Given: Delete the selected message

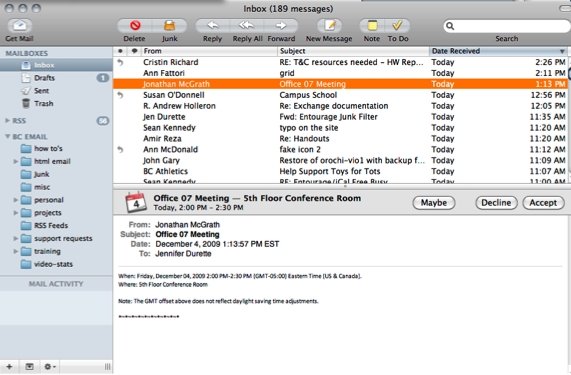Looking at the screenshot, I should [135, 25].
